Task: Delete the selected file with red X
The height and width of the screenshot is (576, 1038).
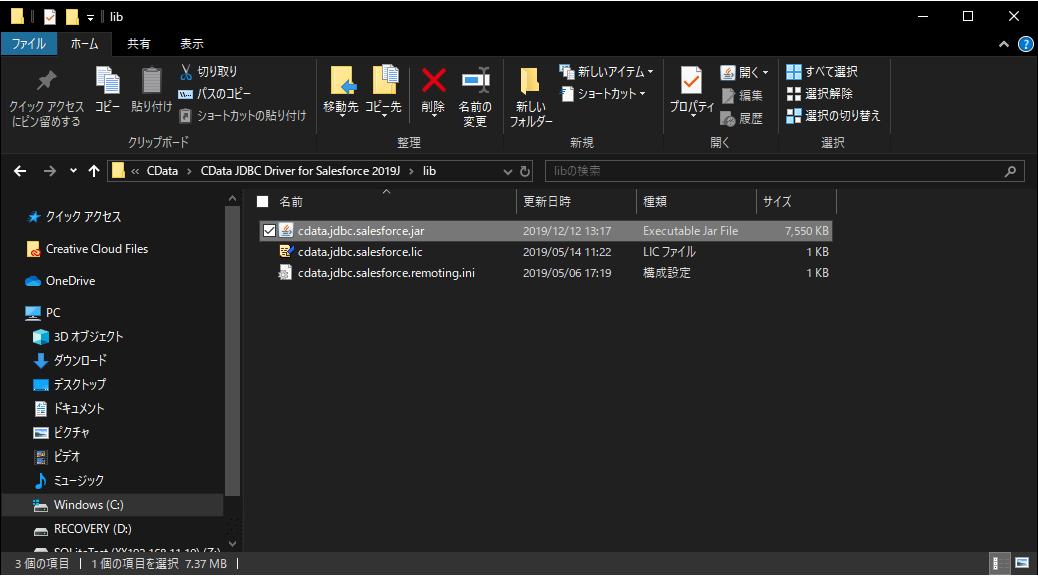Action: coord(433,91)
